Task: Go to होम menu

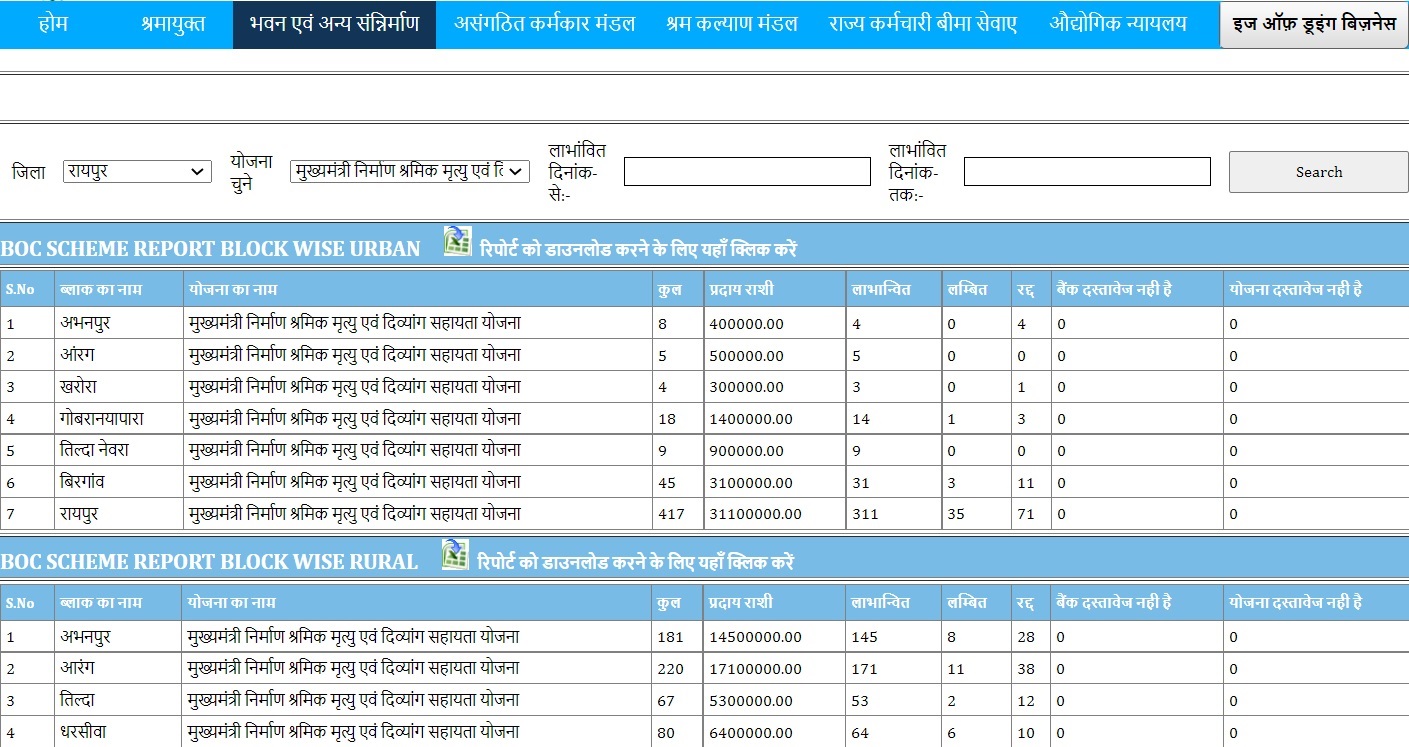Action: tap(53, 23)
